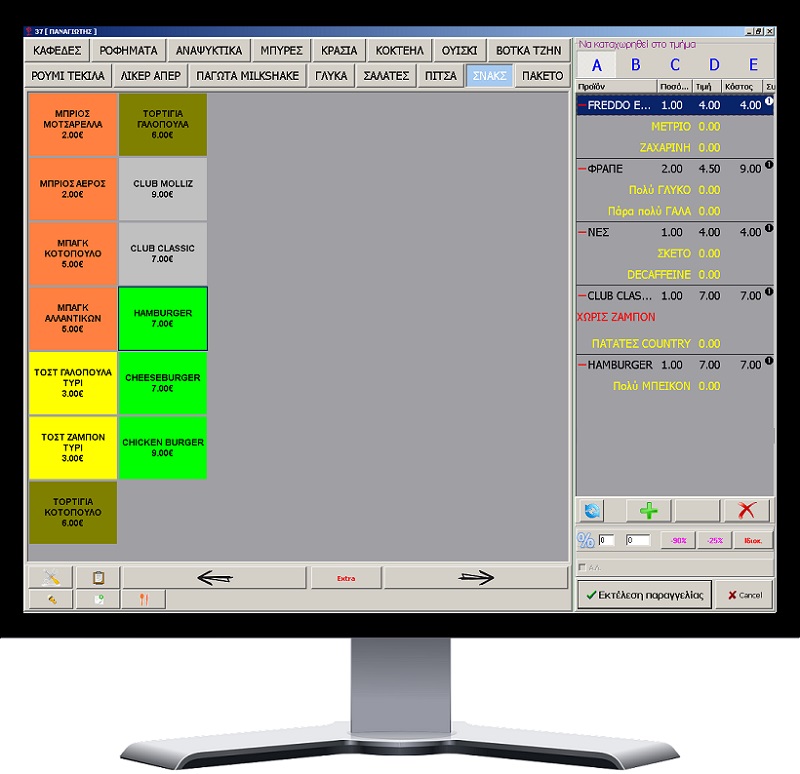
Task: Click the left arrow navigation button
Action: pos(215,577)
